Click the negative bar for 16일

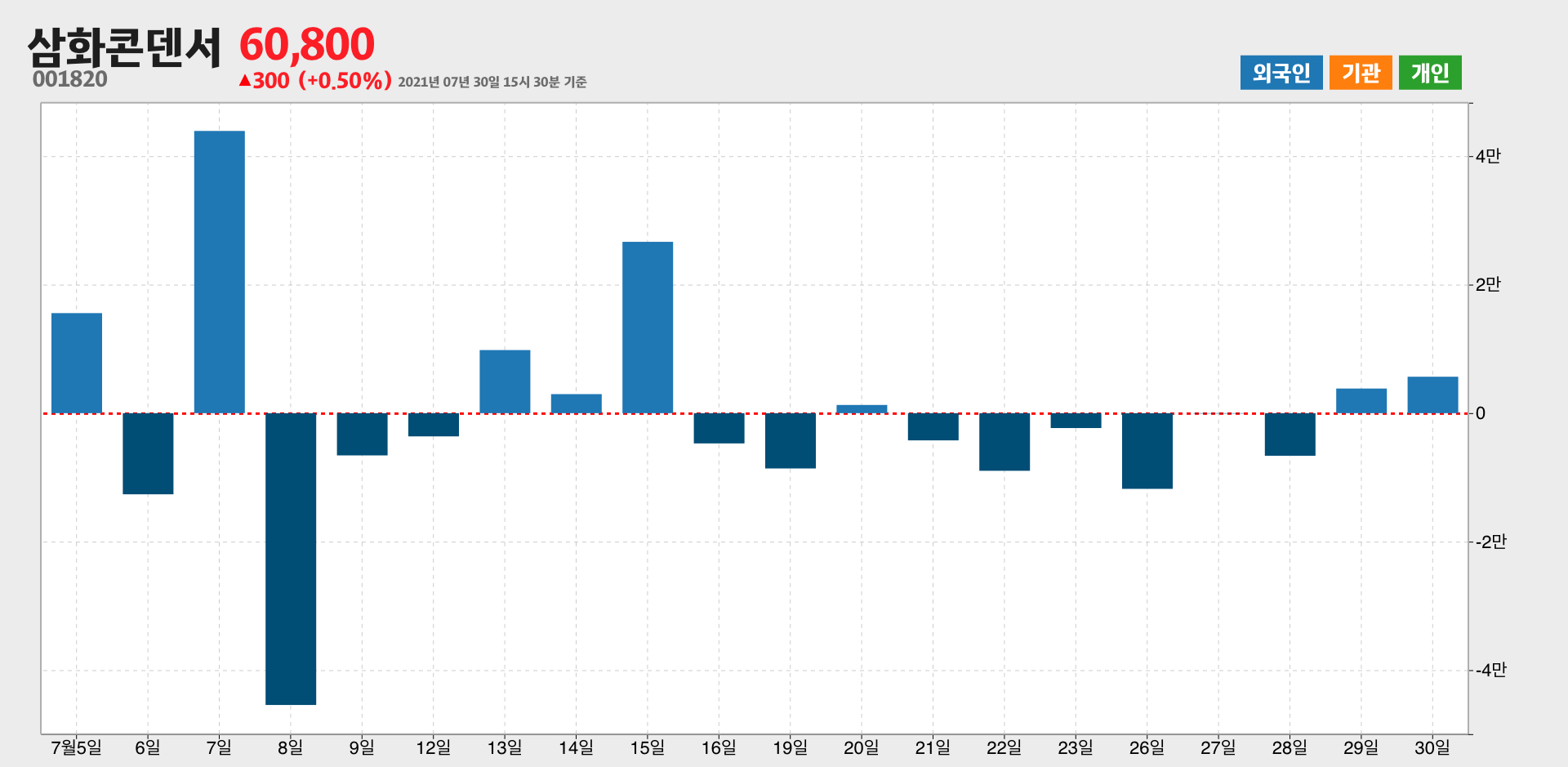coord(719,428)
